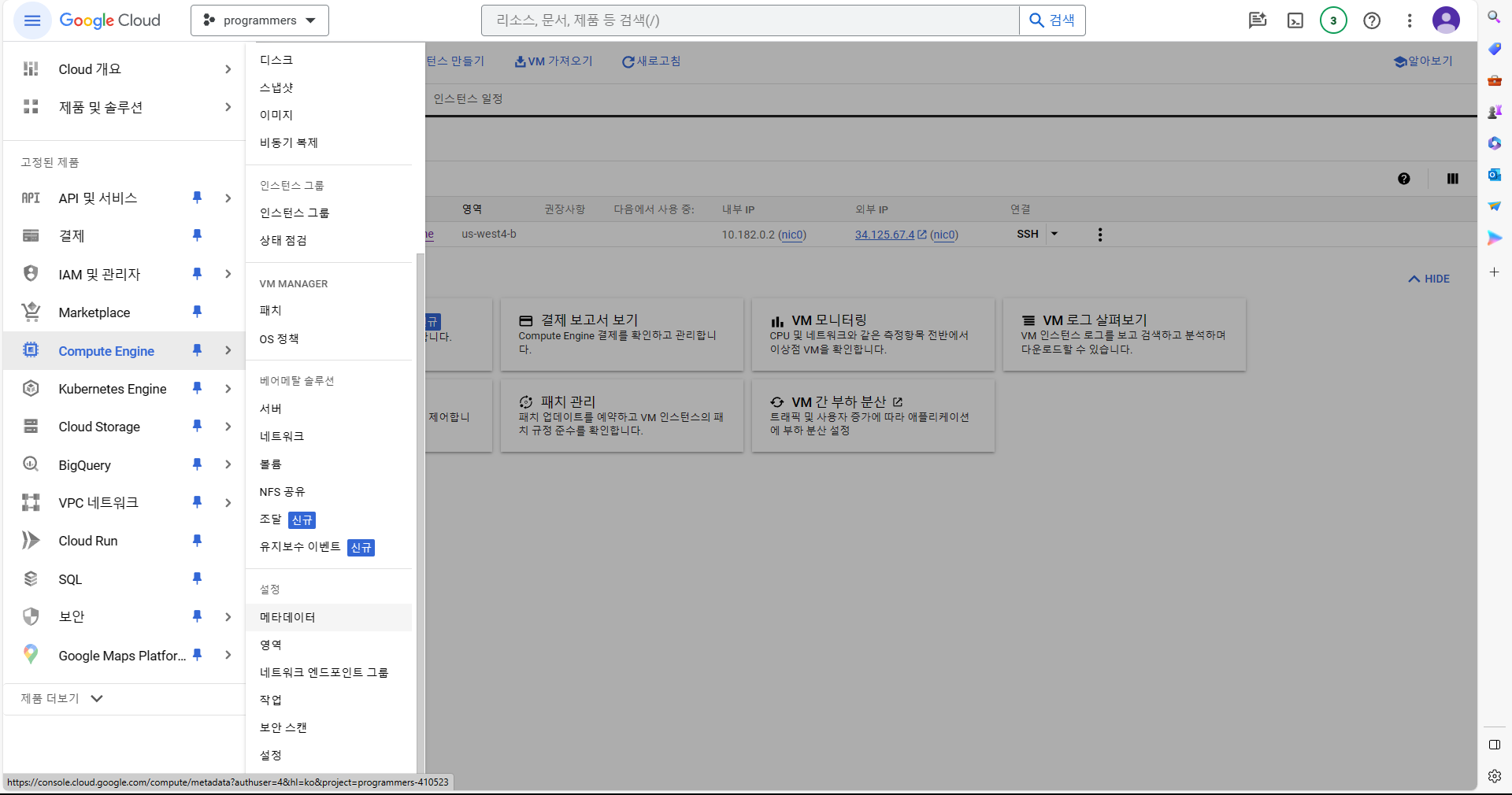Click the Google Cloud logo
The width and height of the screenshot is (1512, 795).
(110, 20)
